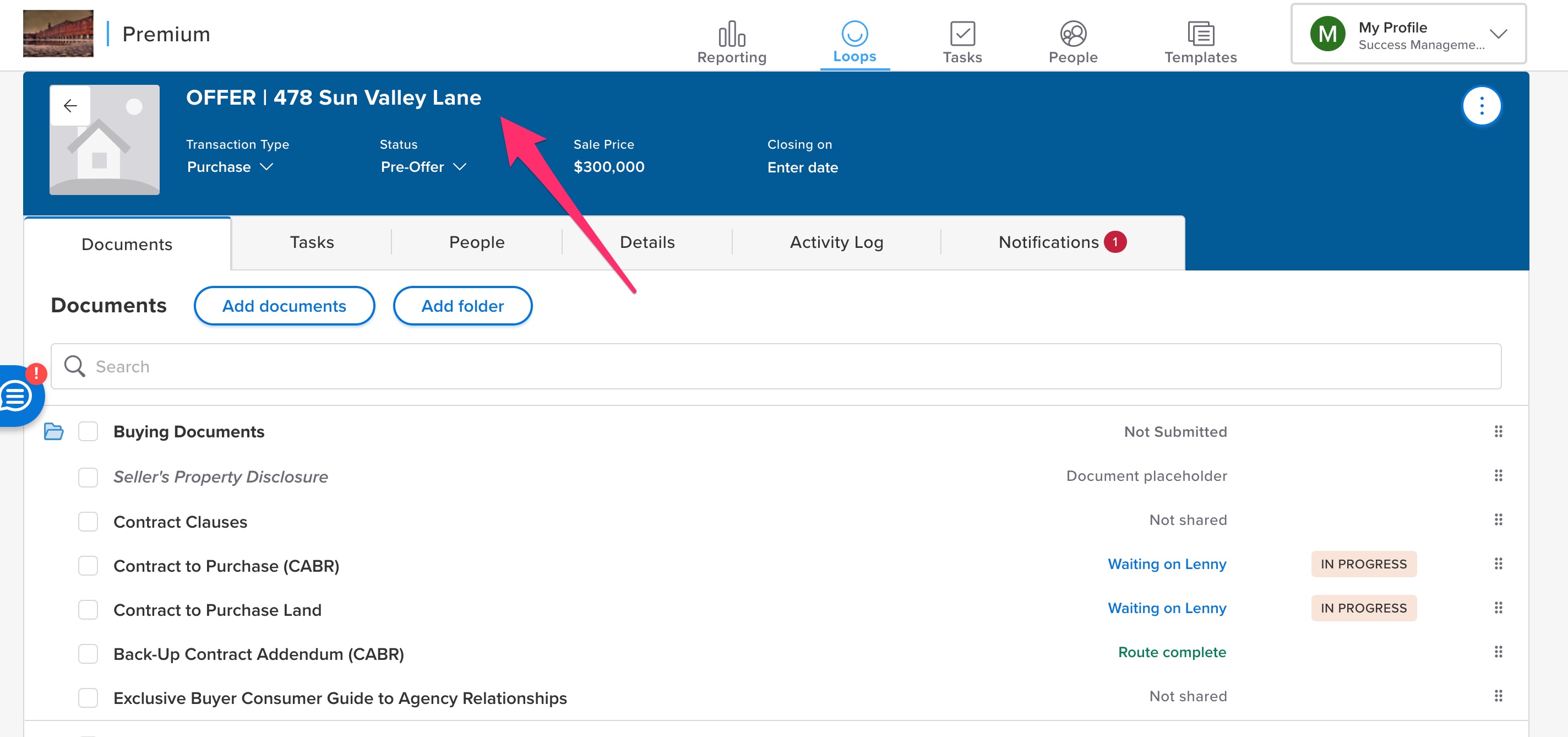Click the drag handle for Back-Up Contract Addendum
1568x737 pixels.
[1498, 652]
